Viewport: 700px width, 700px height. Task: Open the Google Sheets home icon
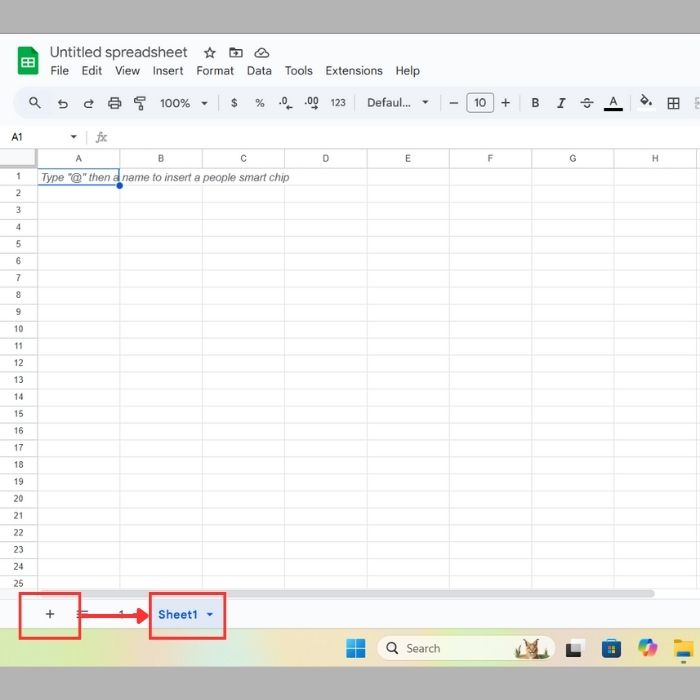tap(28, 60)
